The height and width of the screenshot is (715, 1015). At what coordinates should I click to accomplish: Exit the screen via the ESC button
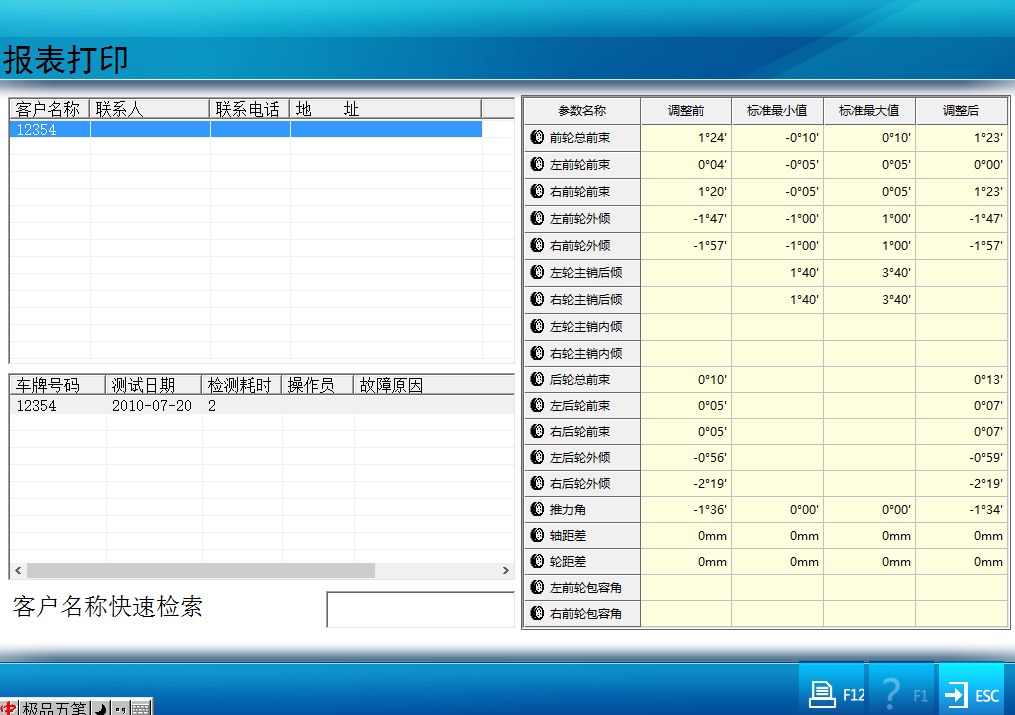pyautogui.click(x=970, y=693)
